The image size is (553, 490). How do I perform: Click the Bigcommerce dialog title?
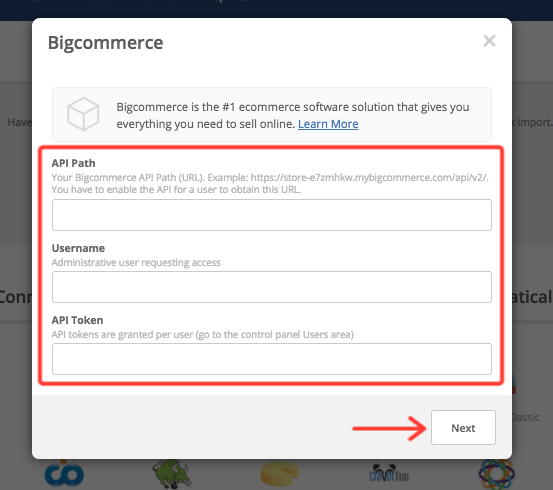105,43
